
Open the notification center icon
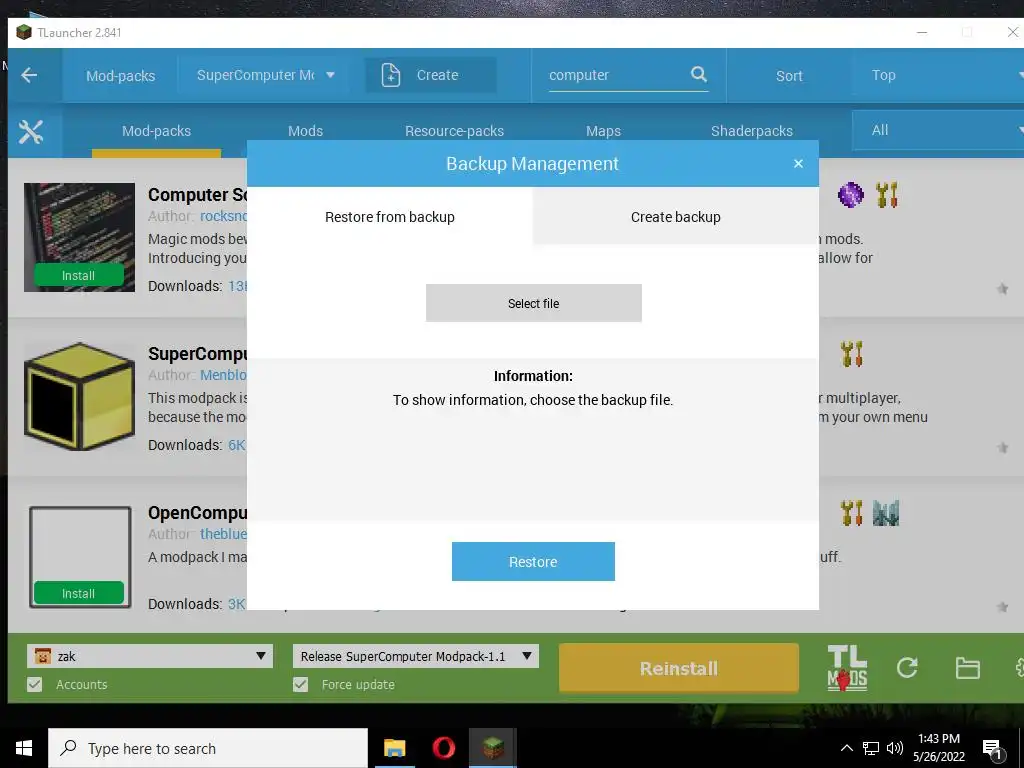point(992,750)
